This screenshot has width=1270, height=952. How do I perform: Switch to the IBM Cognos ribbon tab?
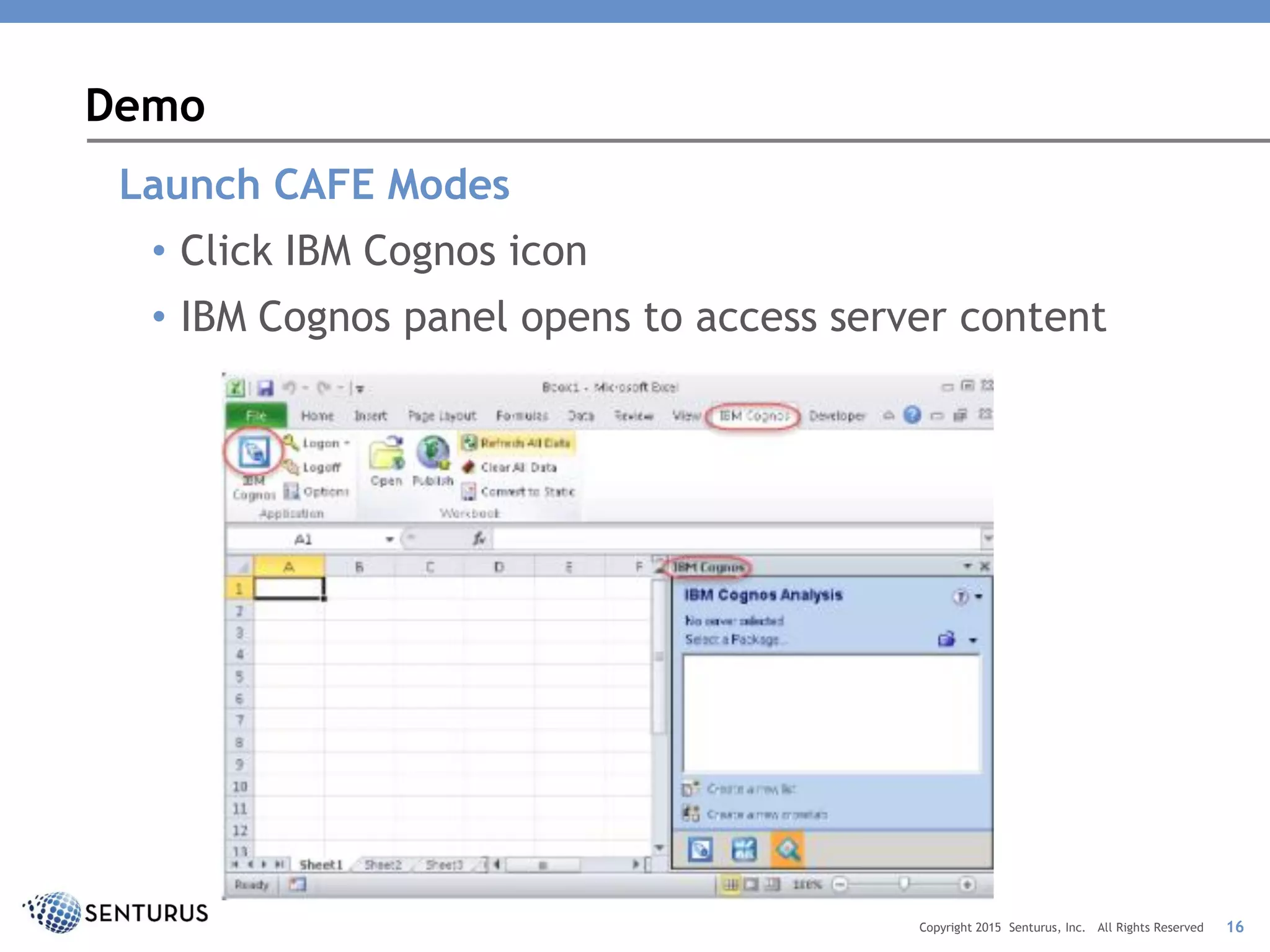pos(754,415)
